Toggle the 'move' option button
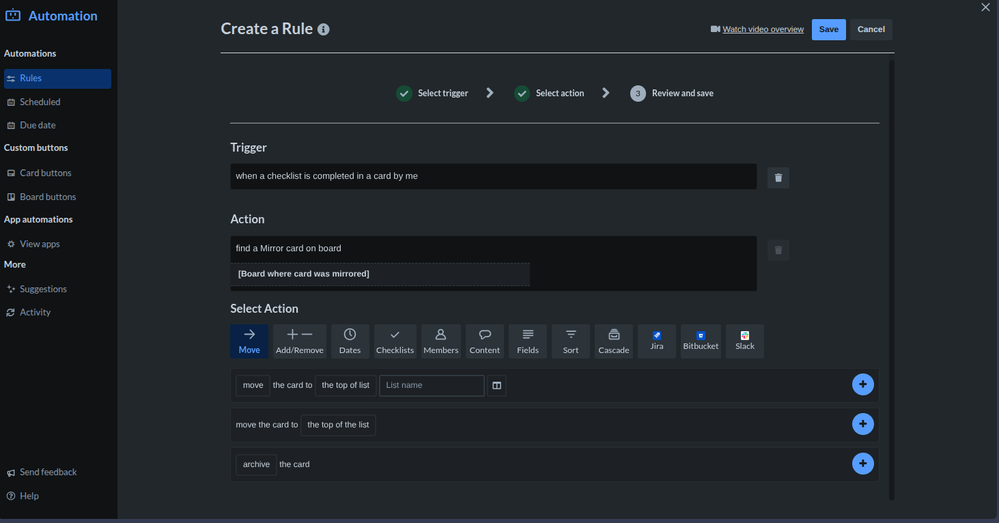The height and width of the screenshot is (523, 999). click(253, 385)
